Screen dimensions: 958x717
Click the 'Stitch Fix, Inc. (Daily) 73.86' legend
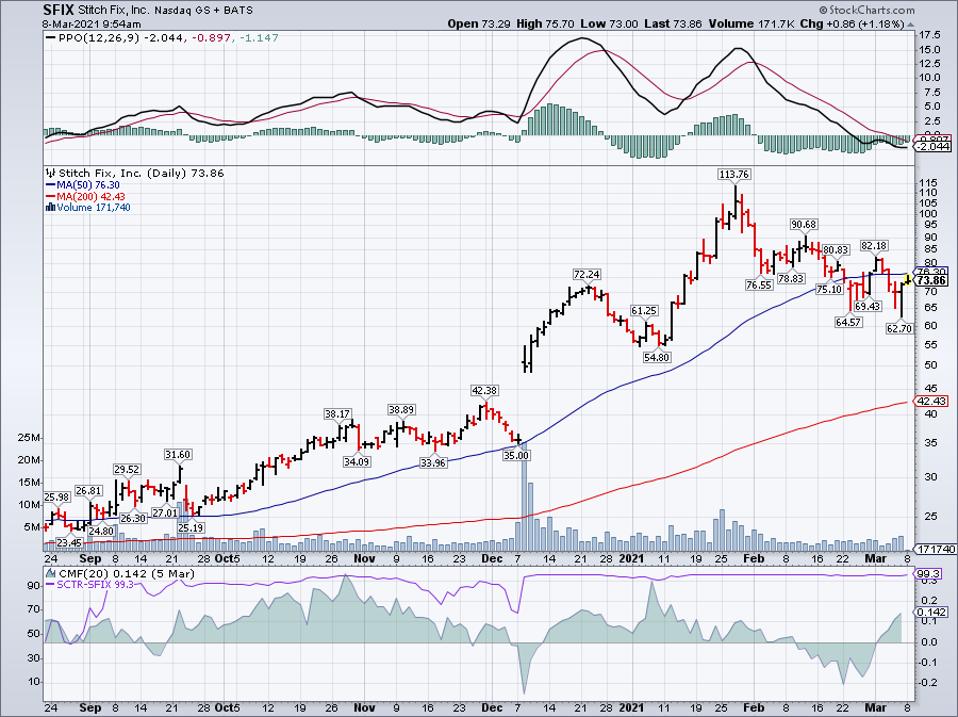pyautogui.click(x=135, y=173)
